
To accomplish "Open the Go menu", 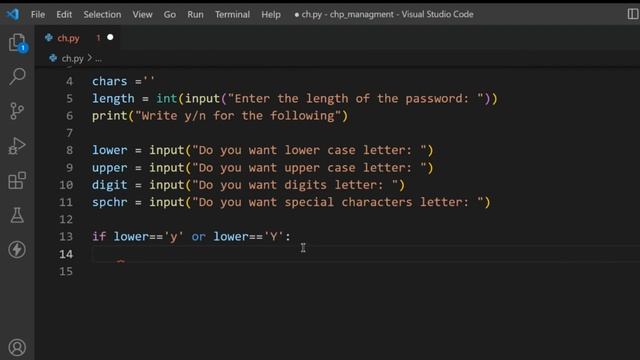I will (170, 15).
